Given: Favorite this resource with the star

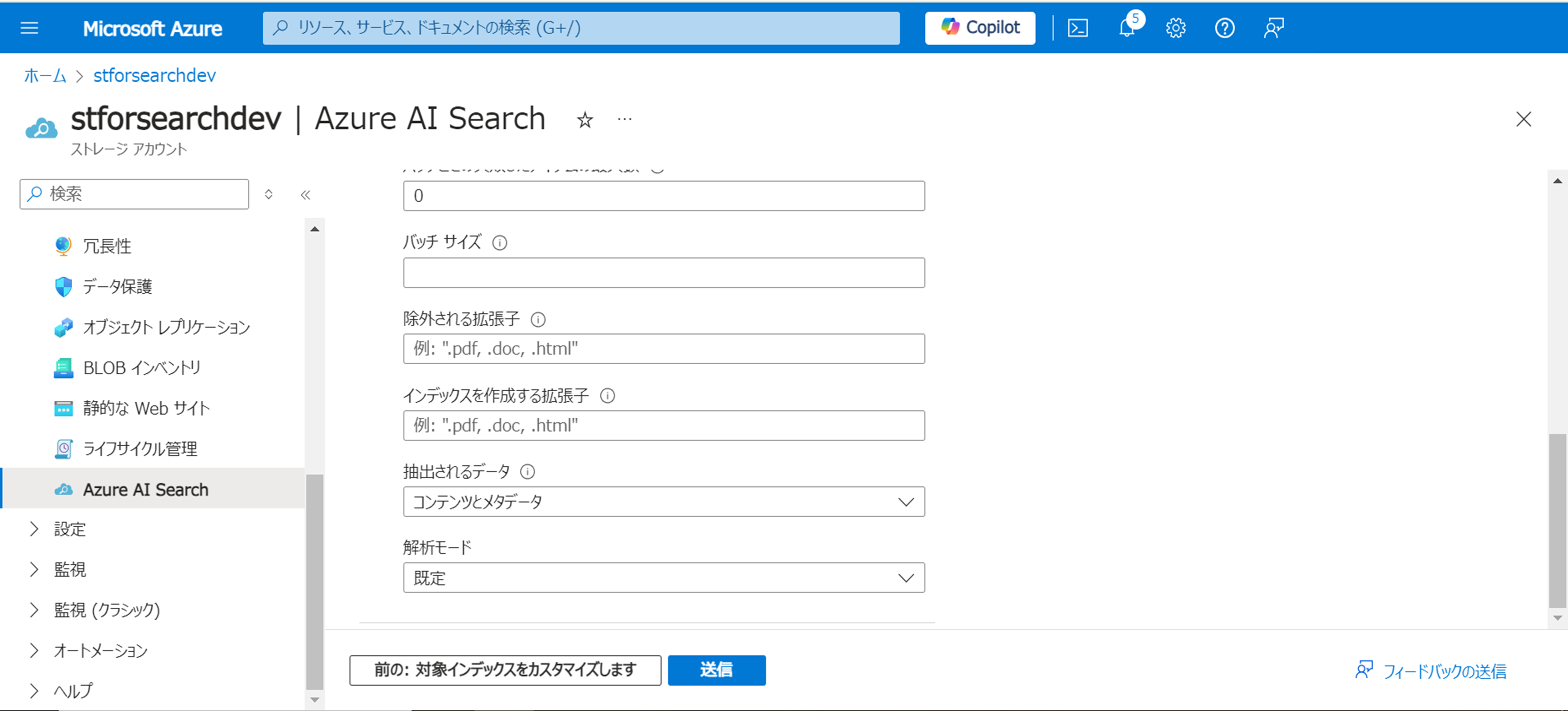Looking at the screenshot, I should click(584, 120).
